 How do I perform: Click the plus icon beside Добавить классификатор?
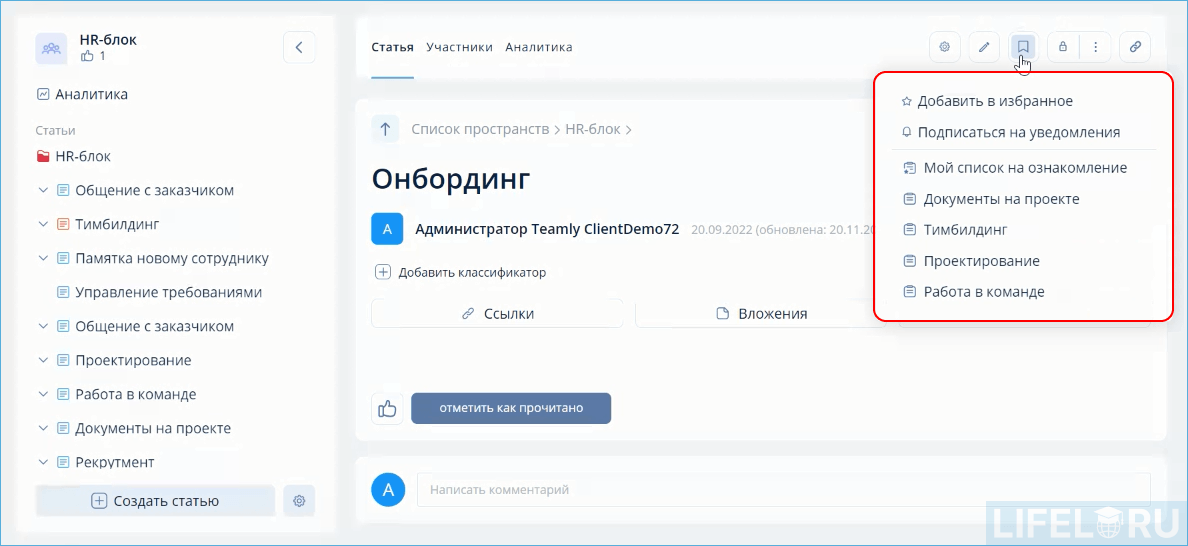(x=383, y=272)
